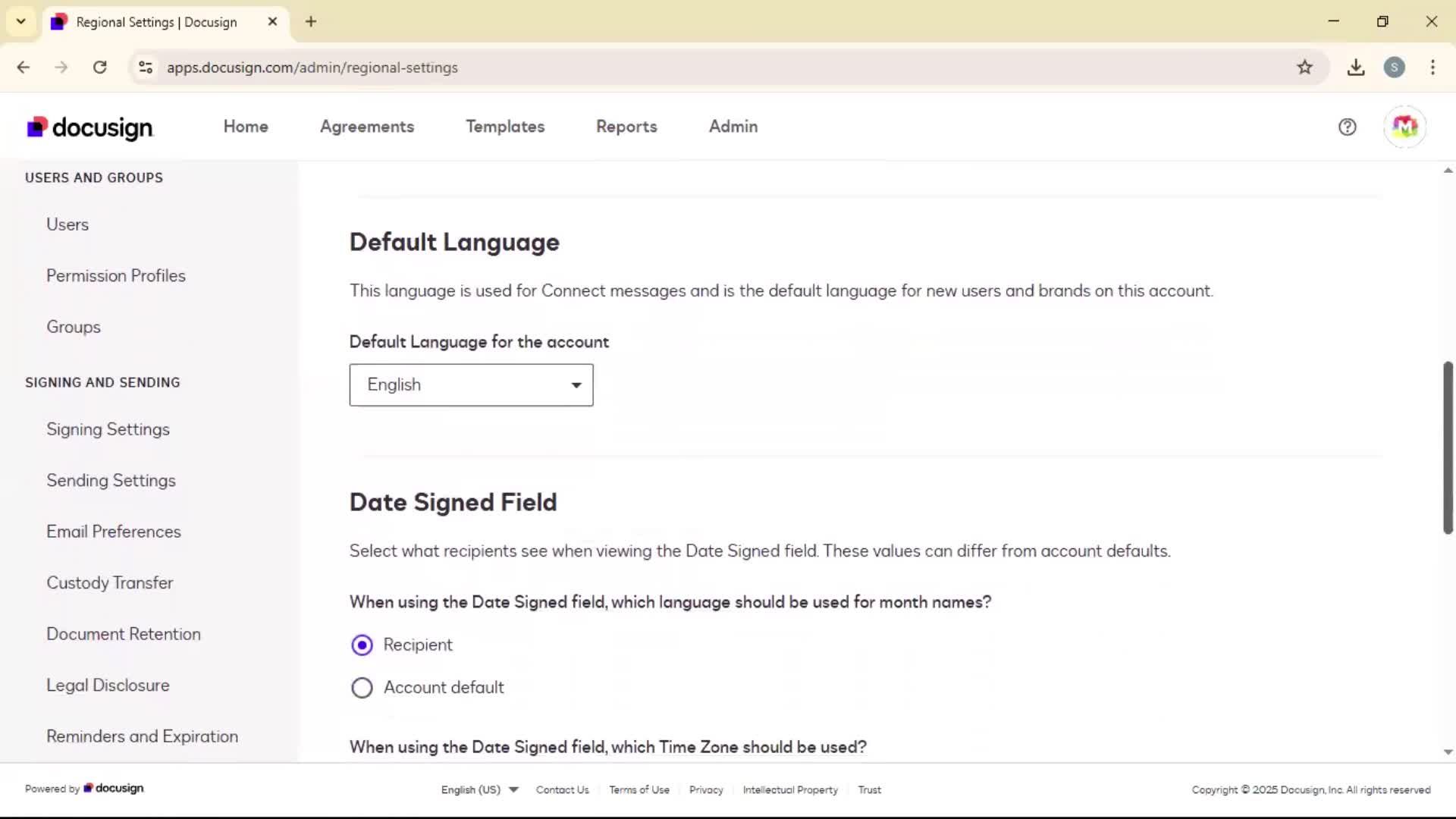Click the SIGNING AND SENDING section label
1456x819 pixels.
point(102,383)
